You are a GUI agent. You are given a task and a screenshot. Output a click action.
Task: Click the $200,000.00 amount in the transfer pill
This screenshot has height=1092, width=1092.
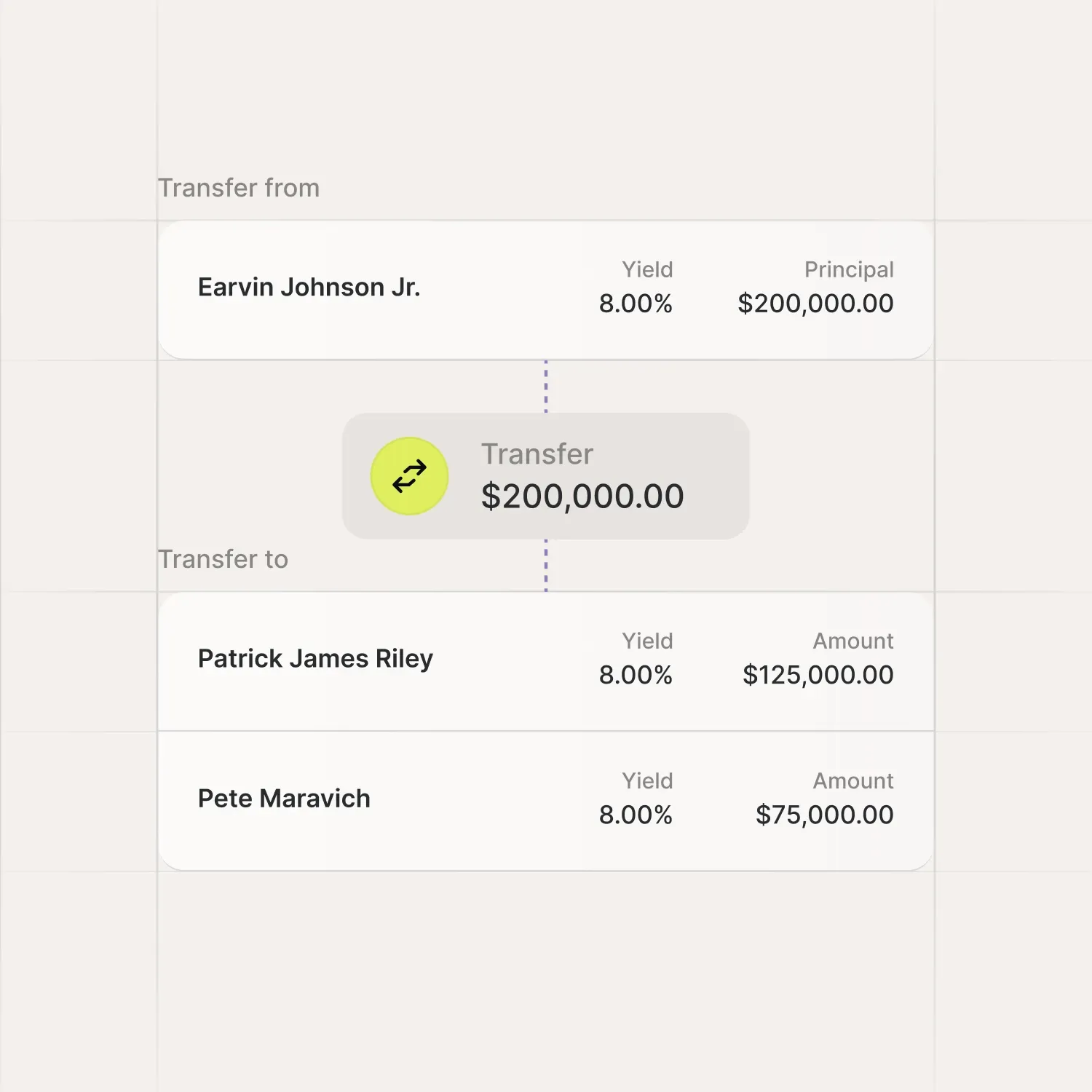click(x=582, y=496)
